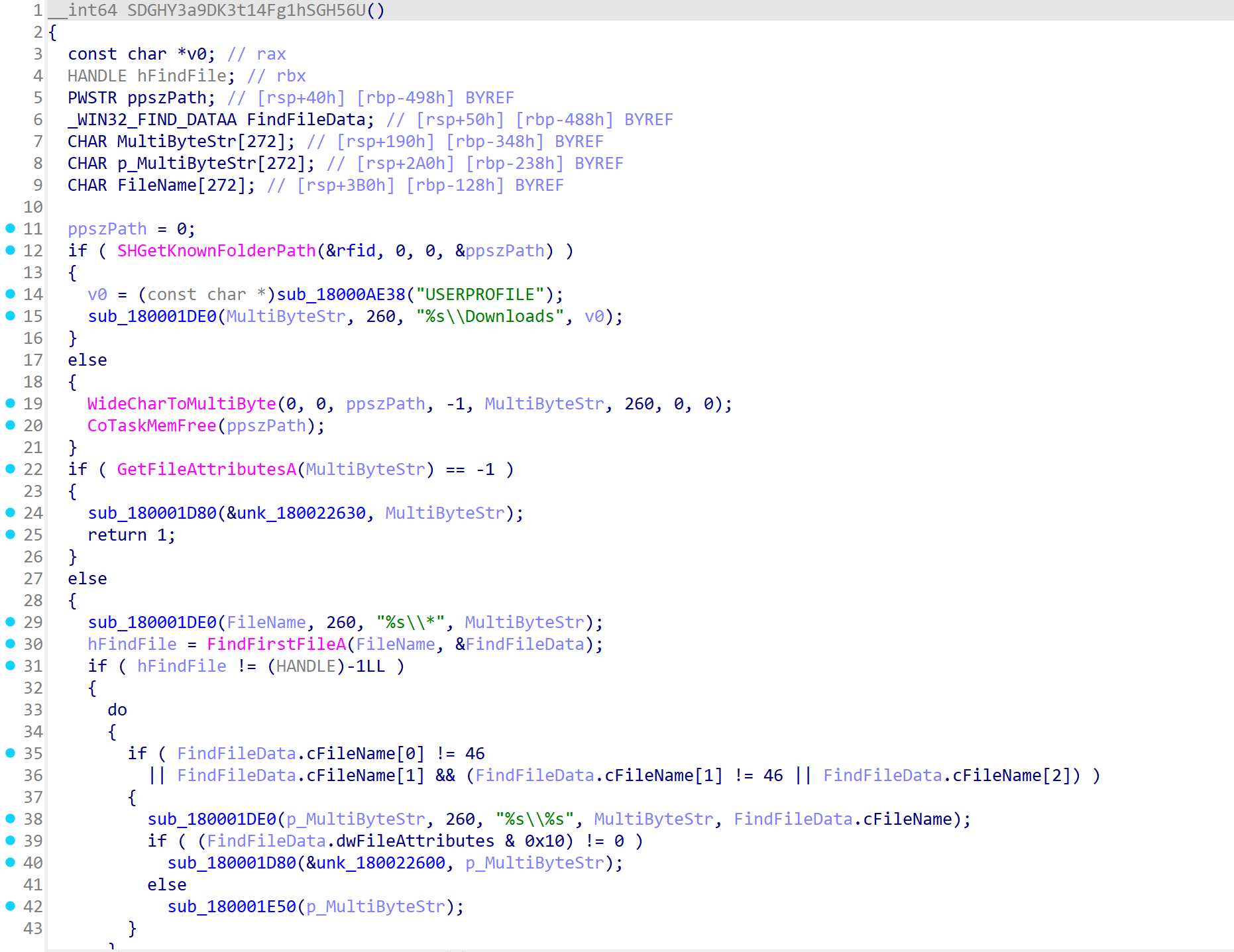Viewport: 1234px width, 952px height.
Task: Toggle breakpoint dot on line 25
Action: (x=10, y=535)
